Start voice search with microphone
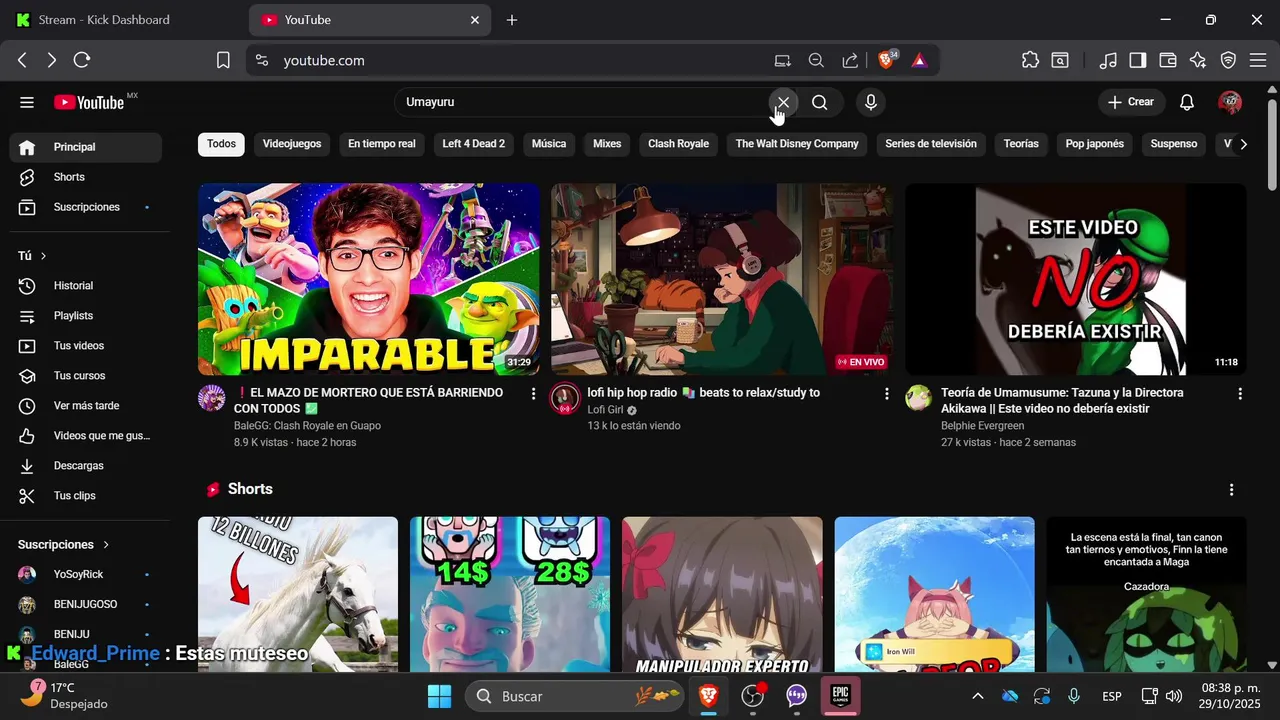Viewport: 1280px width, 720px height. [x=871, y=102]
